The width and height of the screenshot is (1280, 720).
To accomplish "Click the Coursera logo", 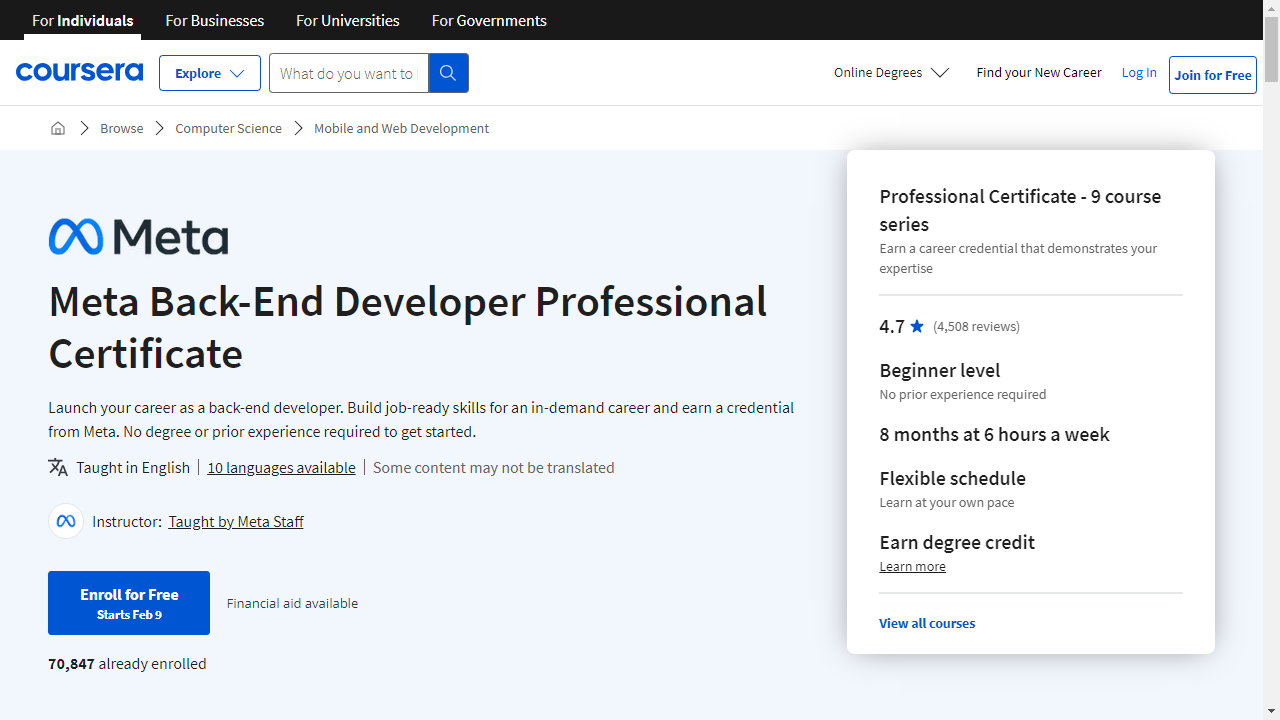I will click(x=79, y=72).
